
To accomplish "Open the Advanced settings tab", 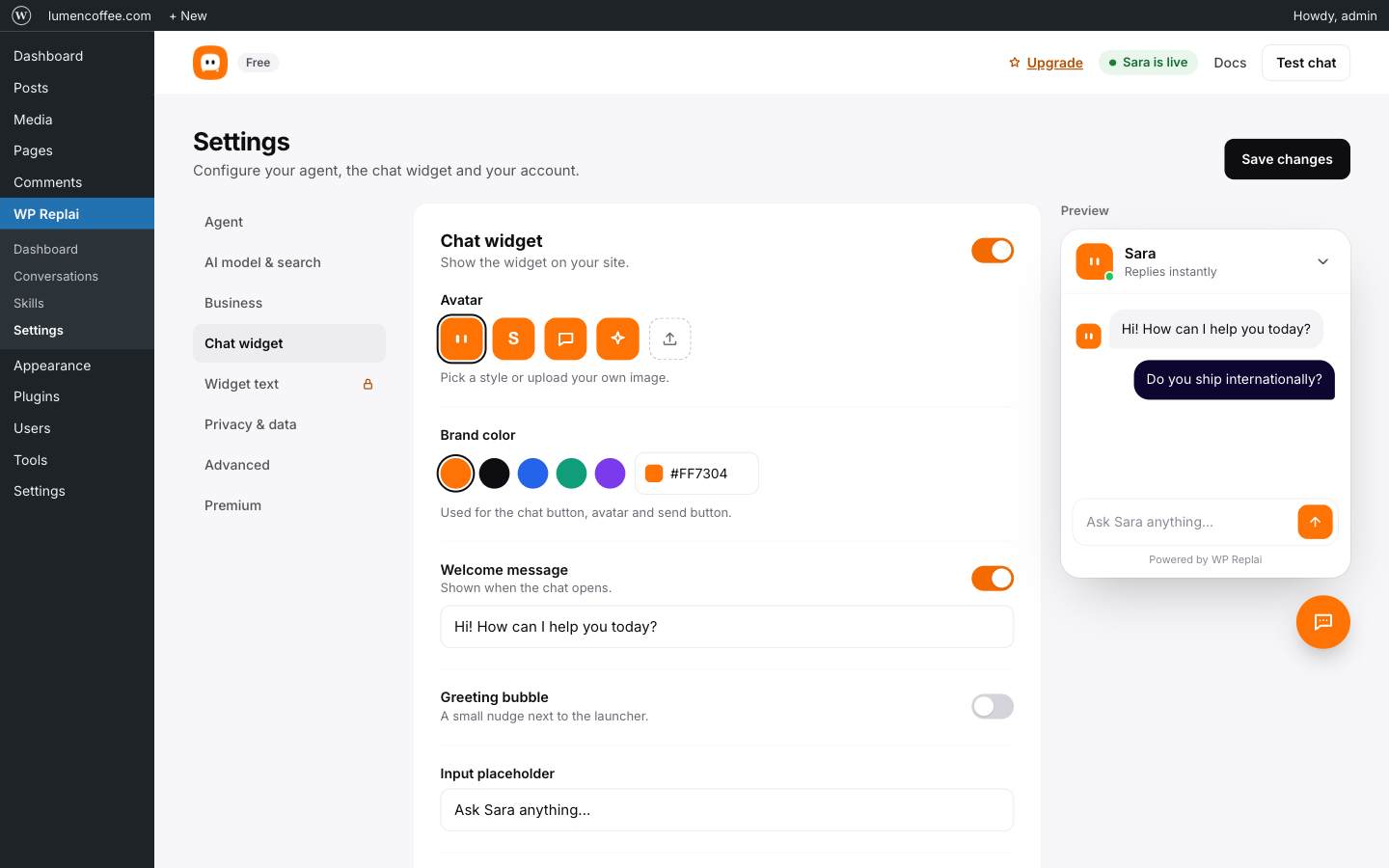I will [x=289, y=465].
